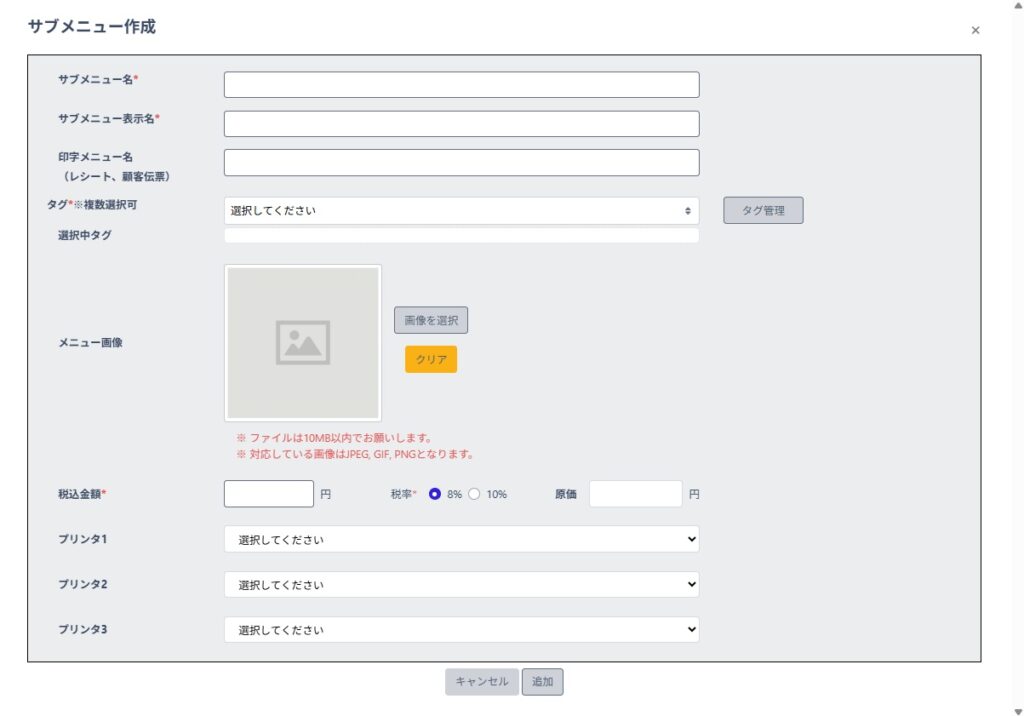Image resolution: width=1024 pixels, height=716 pixels.
Task: Expand the プリンタ3 dropdown
Action: [461, 630]
